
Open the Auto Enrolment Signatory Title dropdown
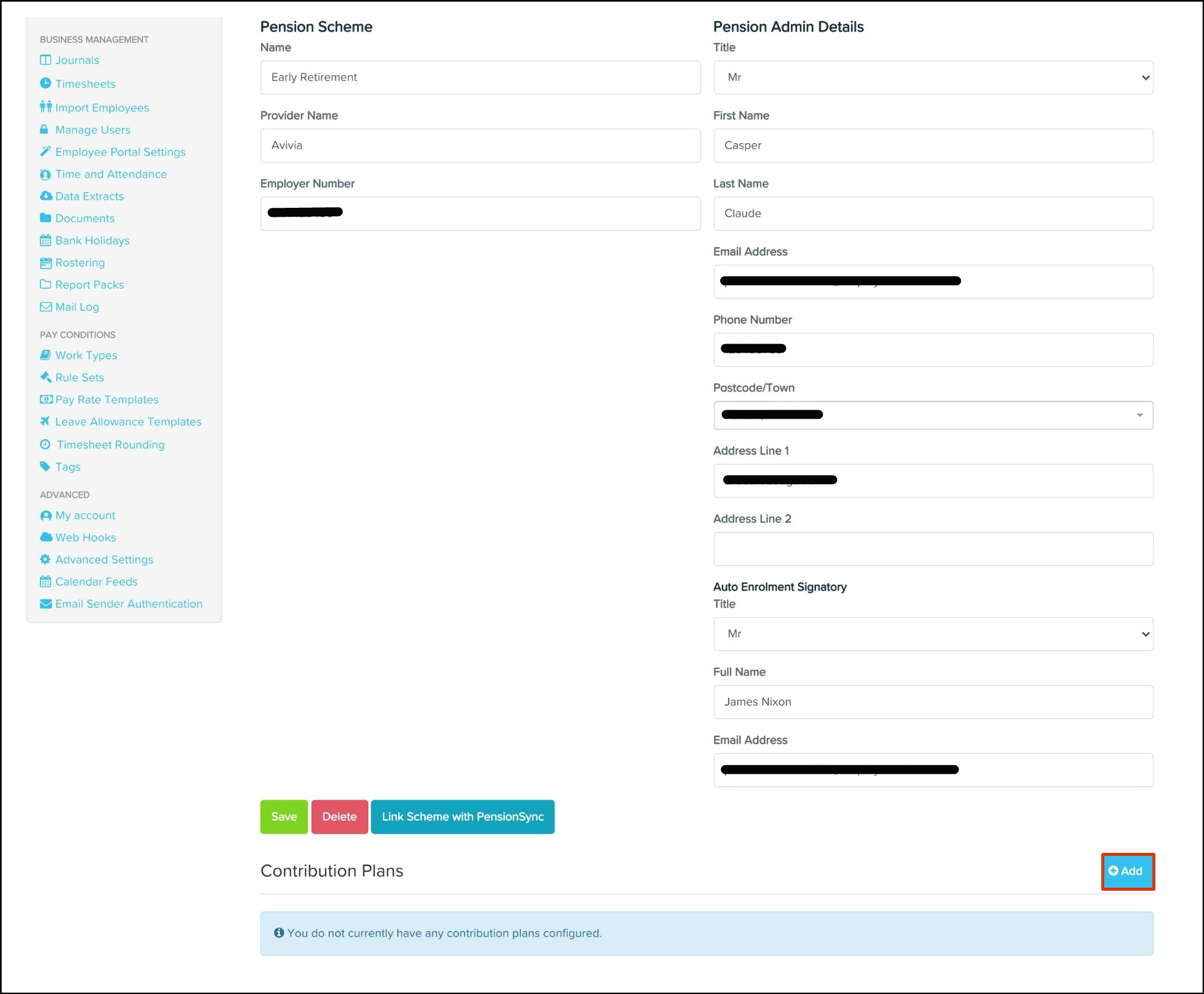pyautogui.click(x=933, y=634)
